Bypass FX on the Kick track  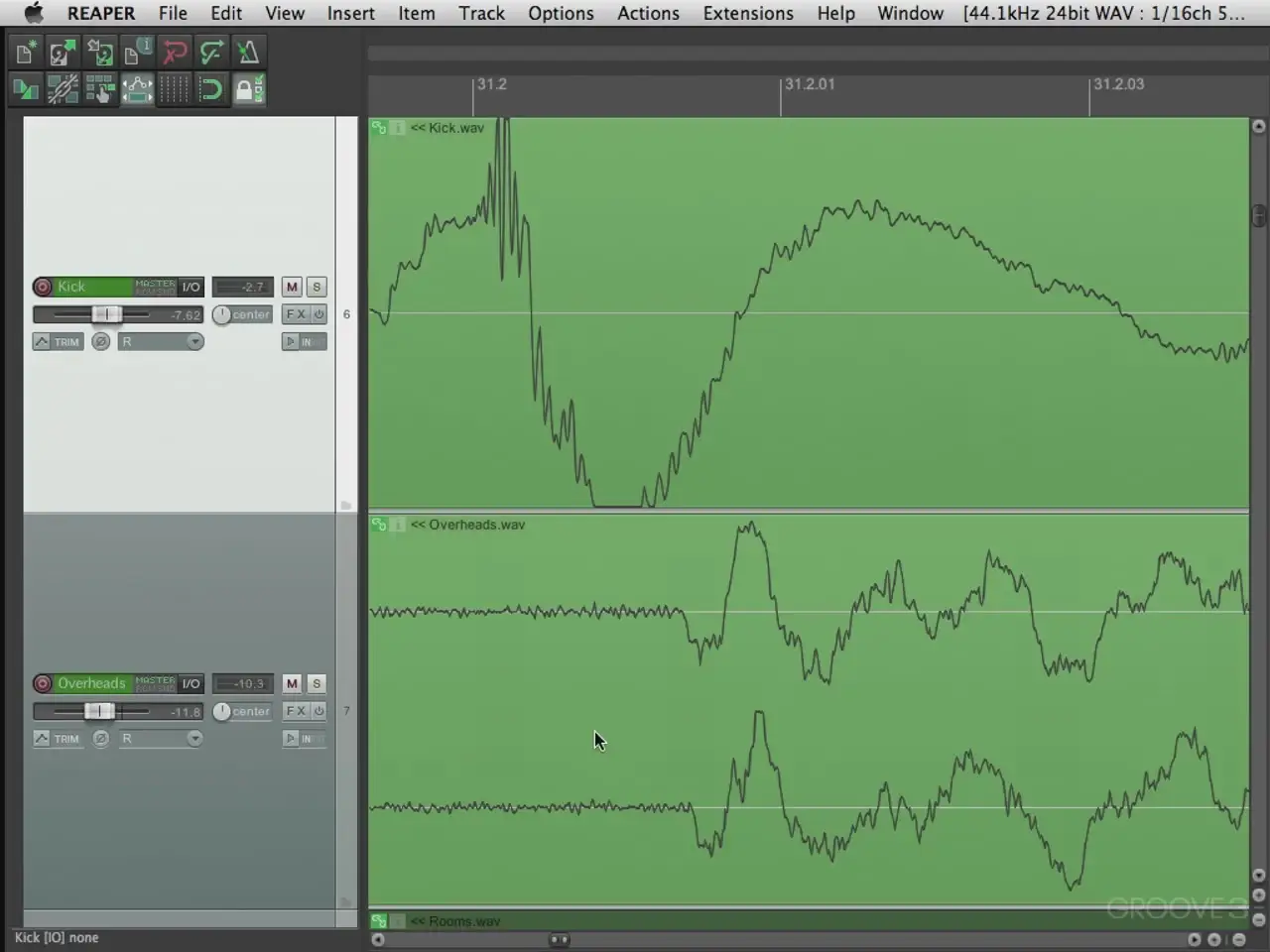tap(319, 314)
